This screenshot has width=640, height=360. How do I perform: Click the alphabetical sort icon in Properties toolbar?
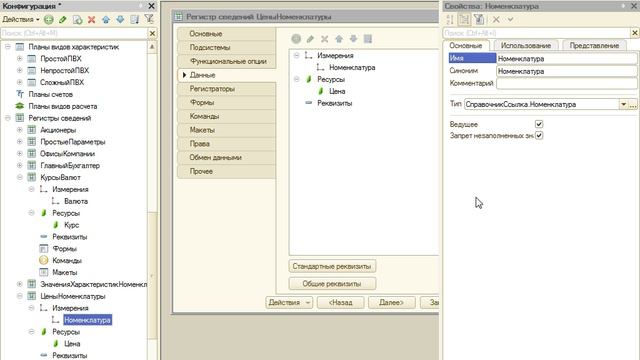click(x=450, y=19)
